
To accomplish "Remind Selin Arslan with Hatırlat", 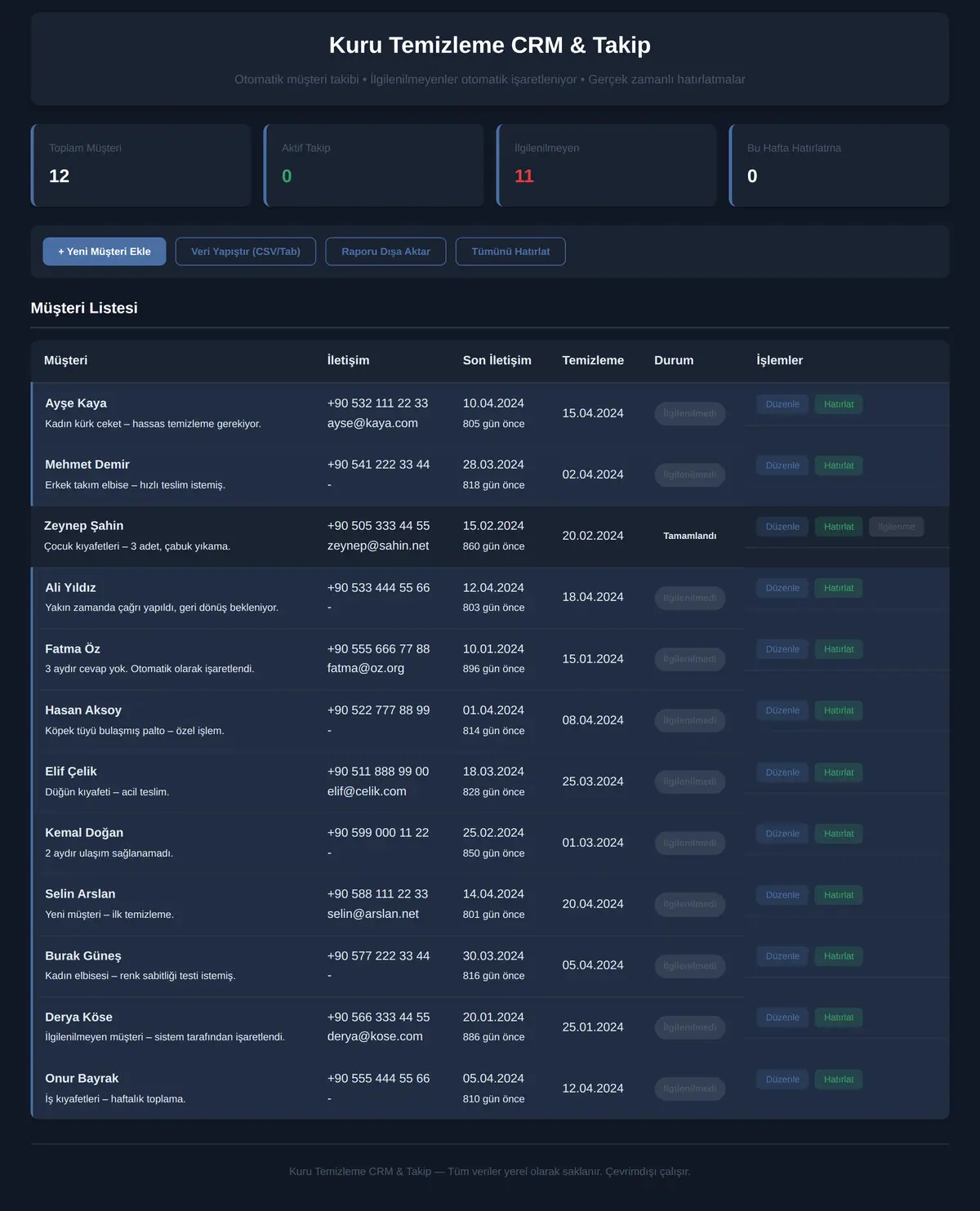I will [x=839, y=895].
